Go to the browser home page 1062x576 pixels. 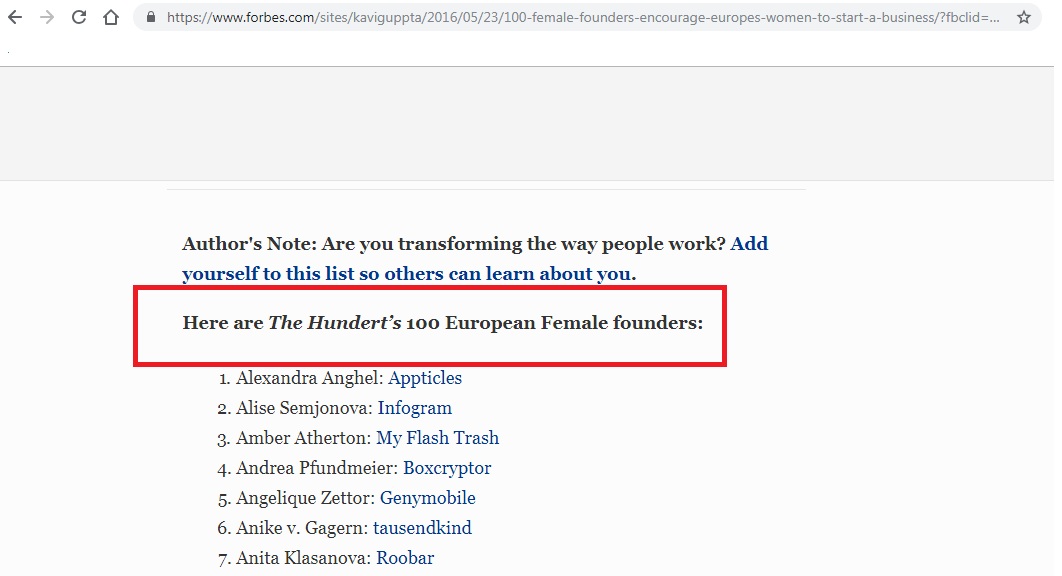tap(111, 17)
